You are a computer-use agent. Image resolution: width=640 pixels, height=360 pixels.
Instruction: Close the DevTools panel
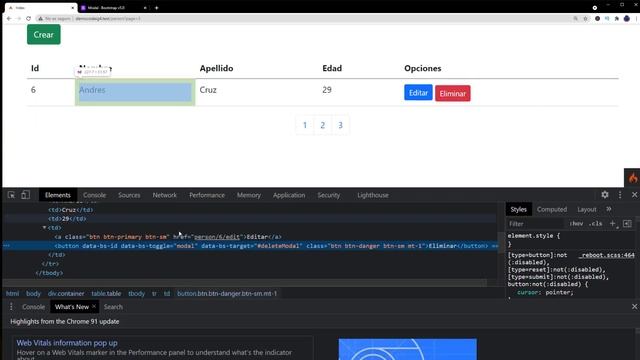[x=634, y=195]
